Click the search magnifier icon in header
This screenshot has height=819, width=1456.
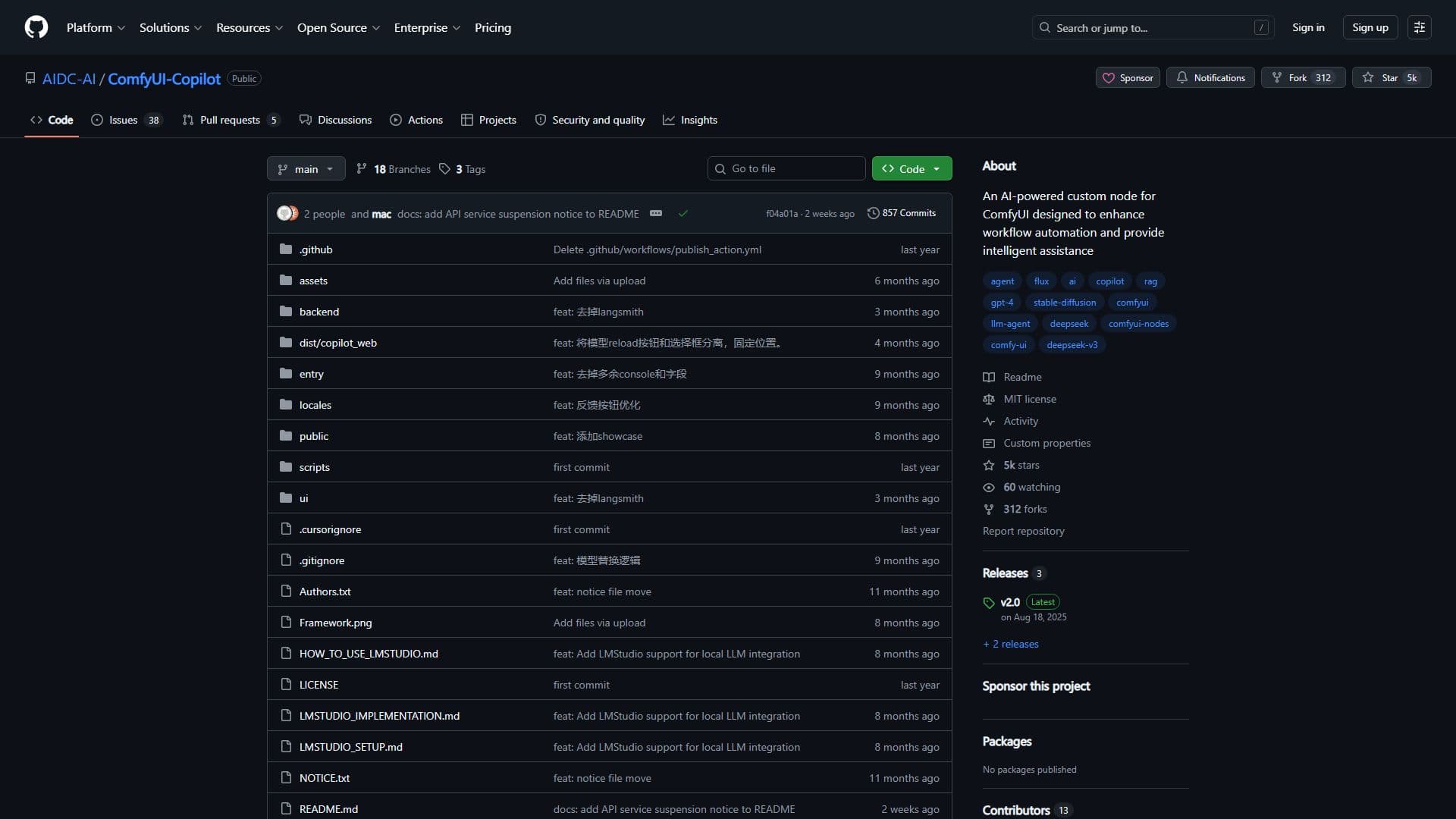click(1045, 27)
